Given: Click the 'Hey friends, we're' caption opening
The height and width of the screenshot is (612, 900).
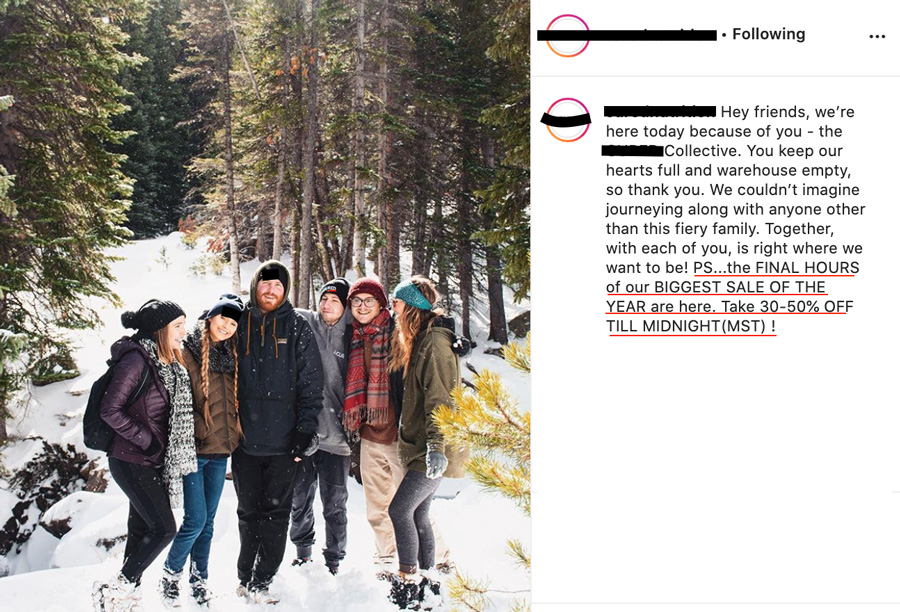Looking at the screenshot, I should [788, 111].
